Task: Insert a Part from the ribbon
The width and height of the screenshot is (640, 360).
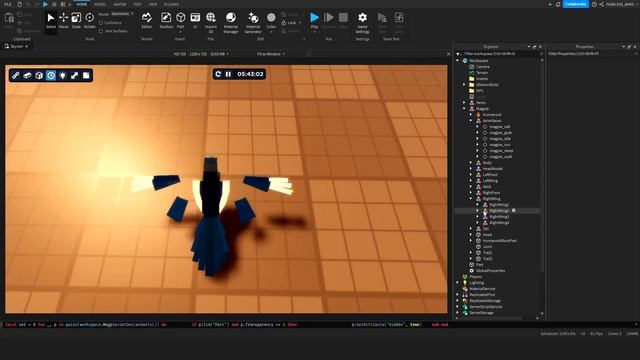Action: pyautogui.click(x=180, y=21)
